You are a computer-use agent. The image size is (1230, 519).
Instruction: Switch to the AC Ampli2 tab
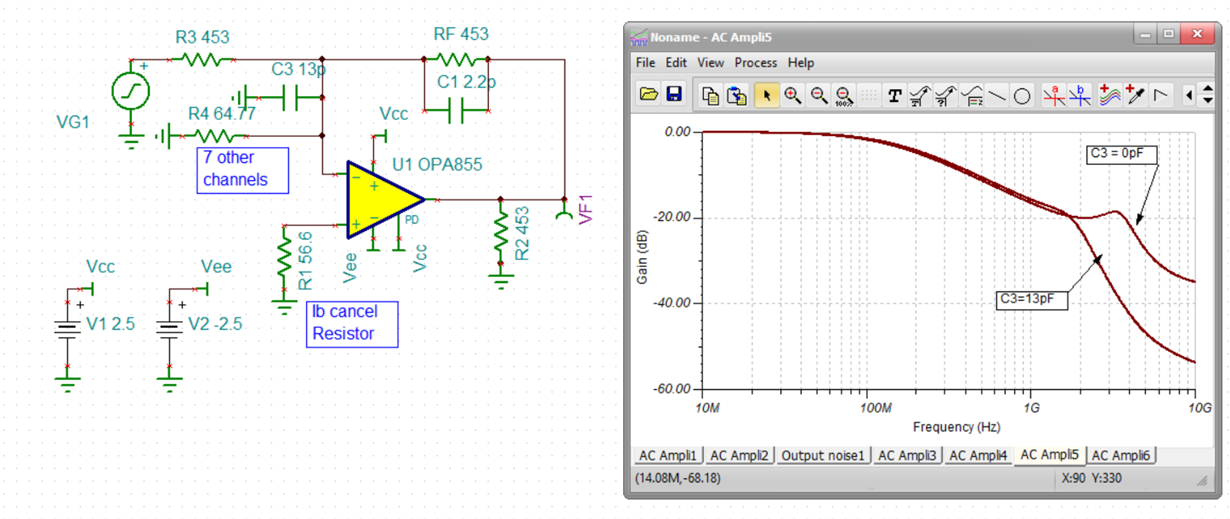(740, 455)
